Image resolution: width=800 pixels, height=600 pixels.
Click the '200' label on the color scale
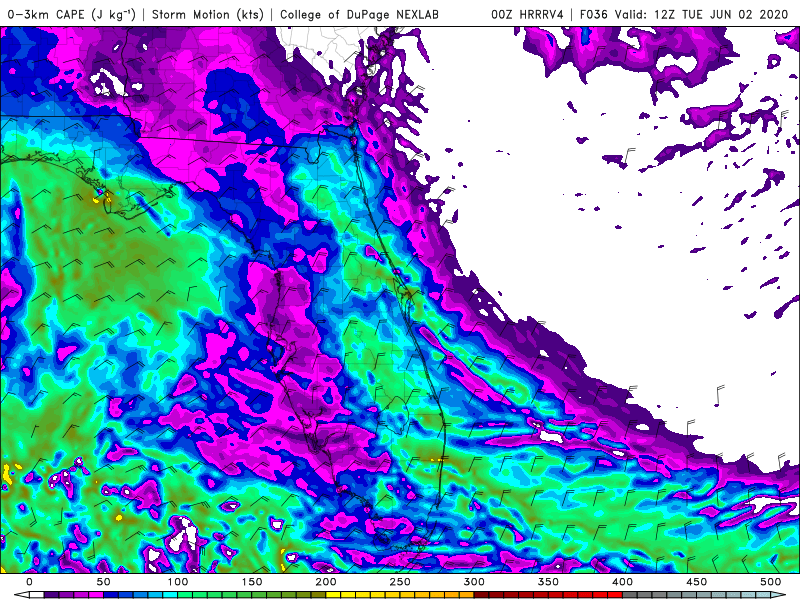[x=326, y=582]
